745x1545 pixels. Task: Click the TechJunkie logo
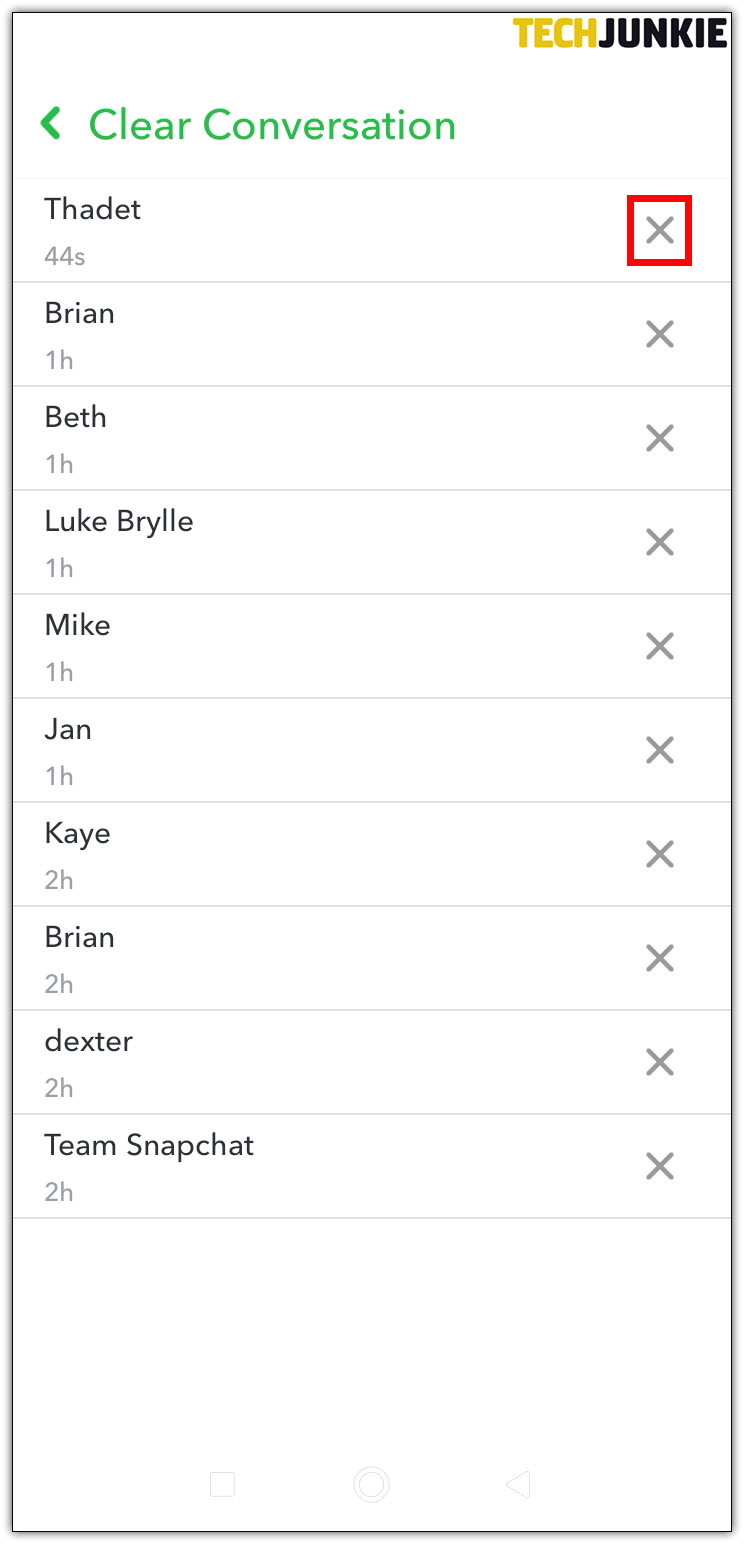[x=620, y=34]
